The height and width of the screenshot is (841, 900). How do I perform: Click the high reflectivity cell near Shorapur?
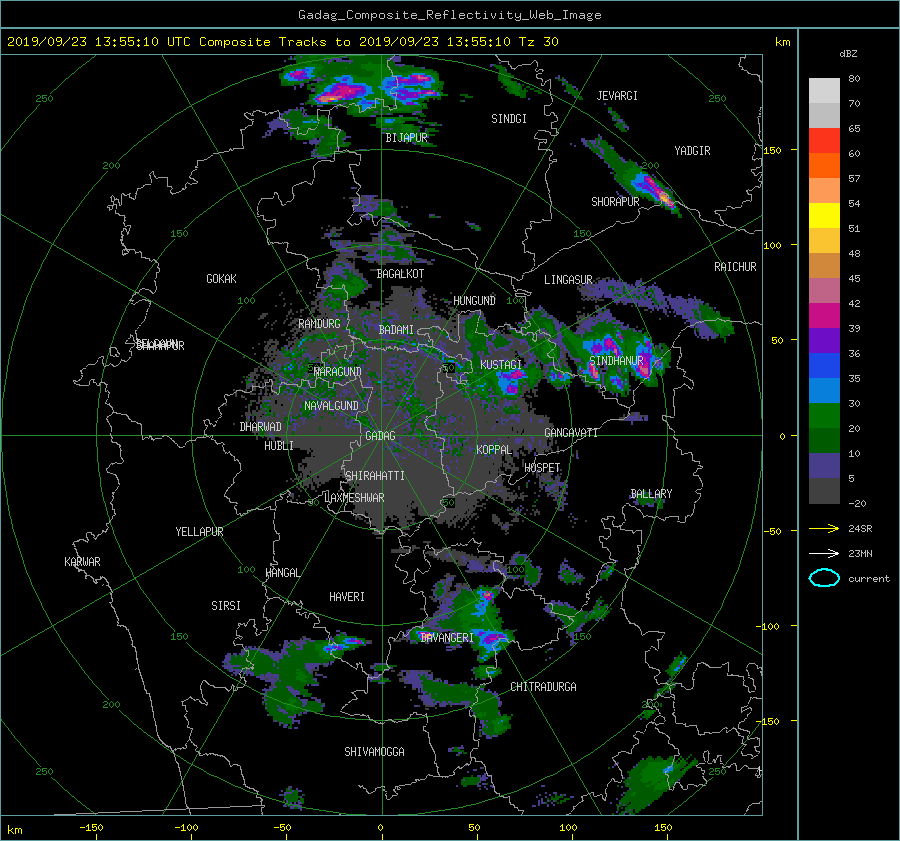[656, 191]
